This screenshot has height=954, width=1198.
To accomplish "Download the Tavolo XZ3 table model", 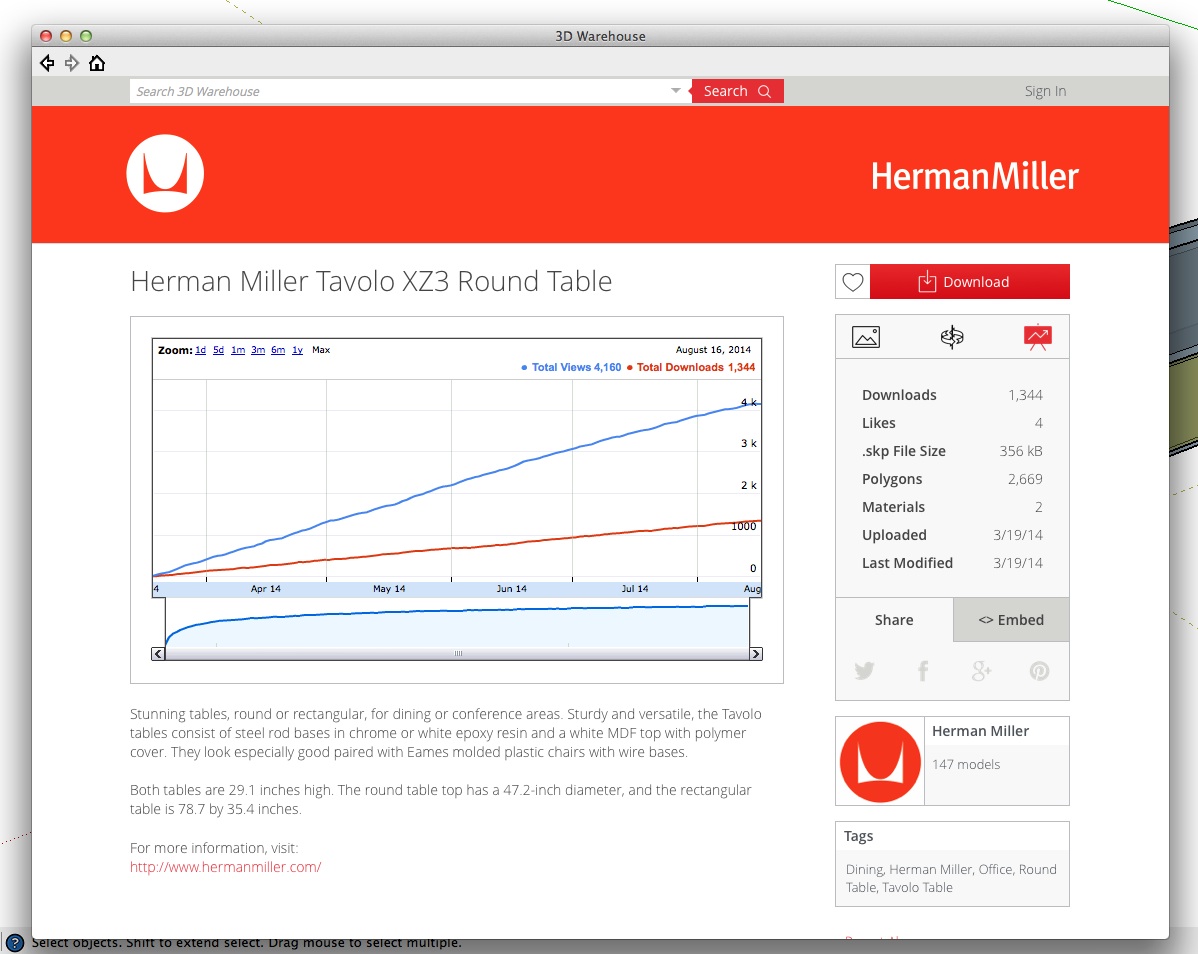I will click(x=970, y=282).
